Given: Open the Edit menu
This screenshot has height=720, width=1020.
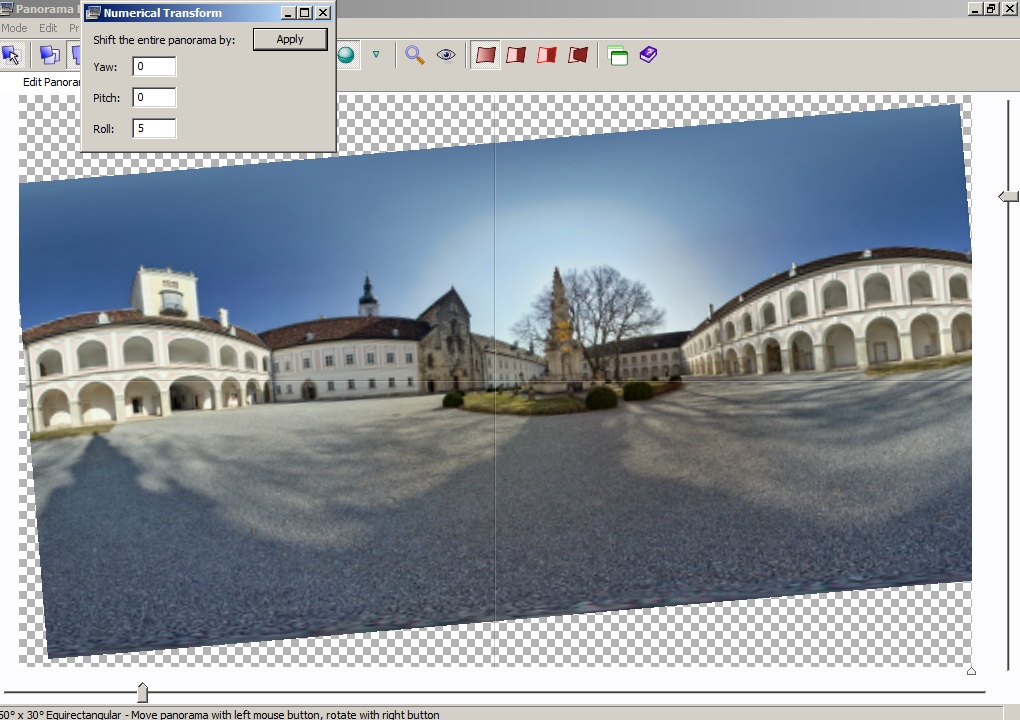Looking at the screenshot, I should (48, 28).
